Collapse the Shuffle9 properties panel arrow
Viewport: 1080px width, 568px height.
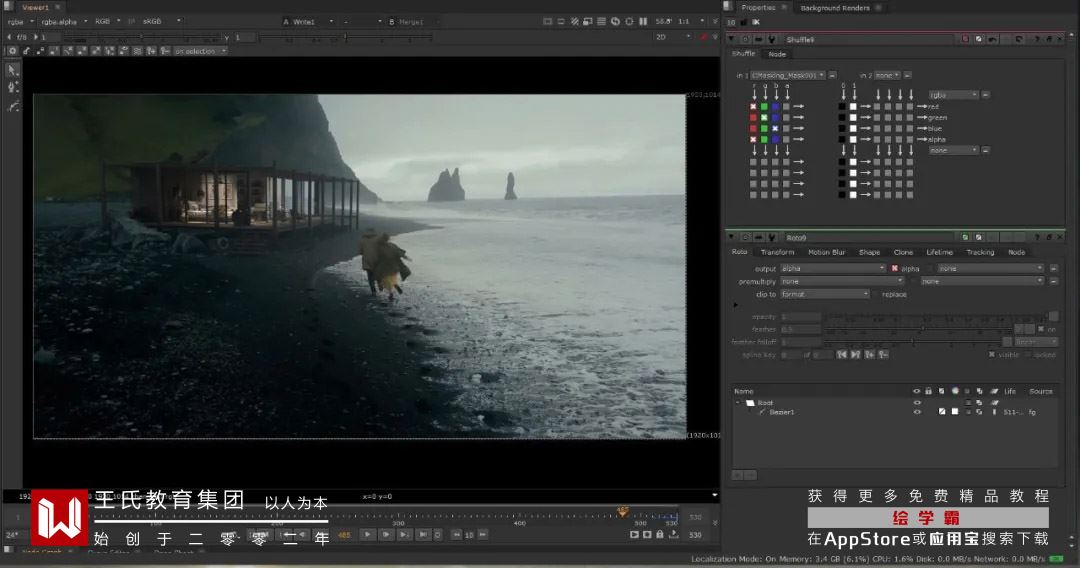coord(733,39)
